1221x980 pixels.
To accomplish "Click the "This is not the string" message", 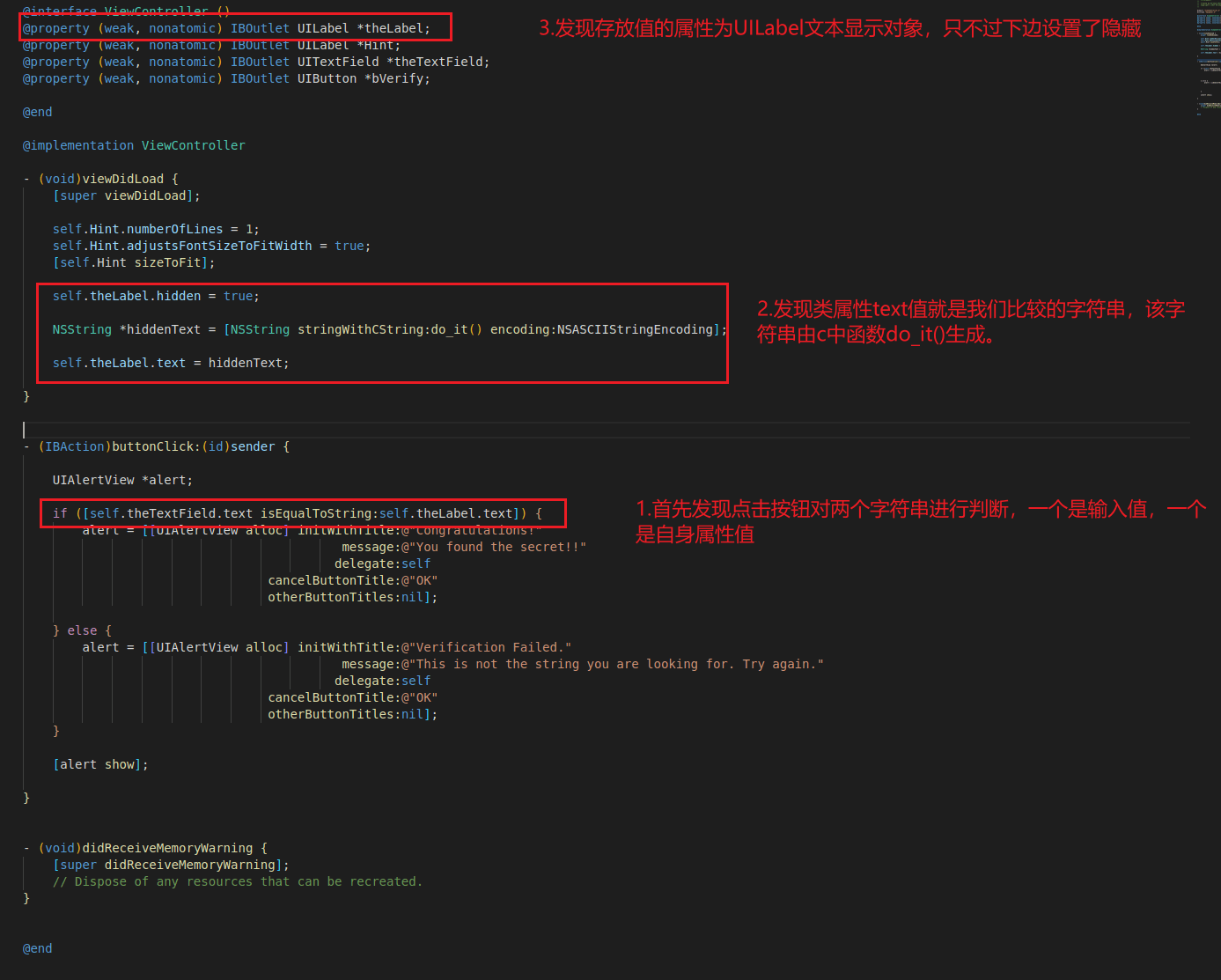I will [x=613, y=664].
